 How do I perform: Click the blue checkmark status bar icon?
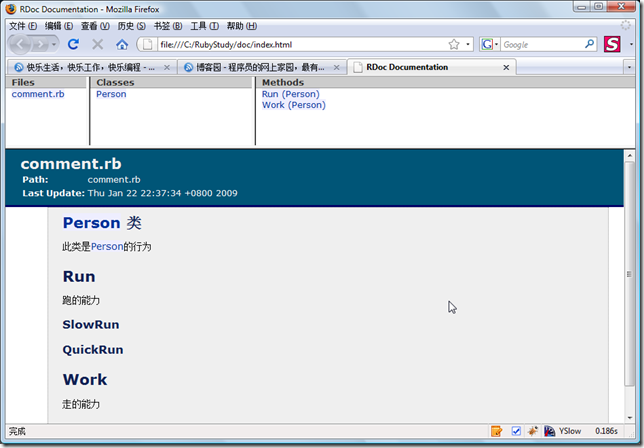[x=516, y=431]
